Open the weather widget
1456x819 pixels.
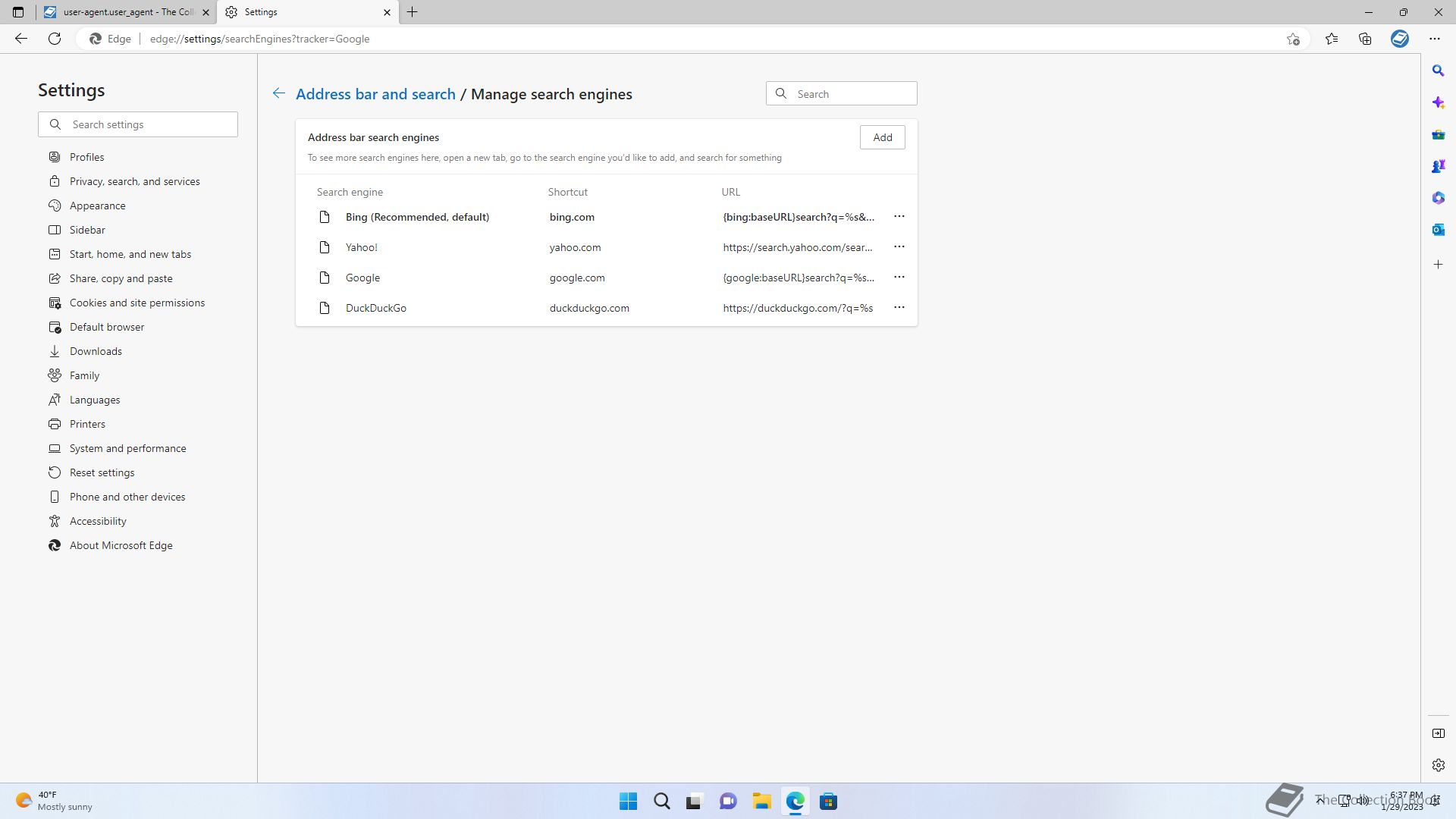[x=55, y=802]
